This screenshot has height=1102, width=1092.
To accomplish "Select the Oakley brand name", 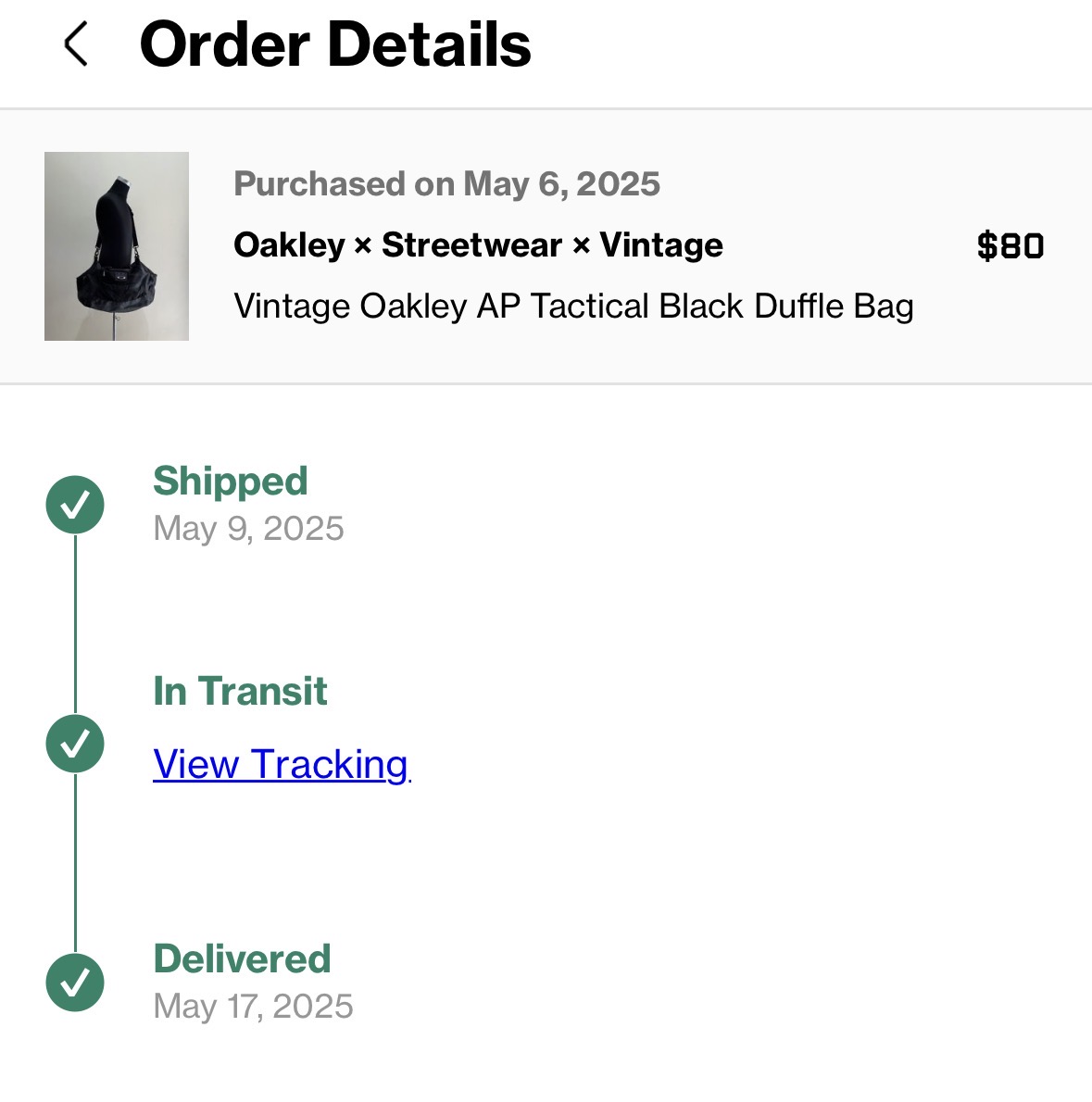I will click(289, 245).
